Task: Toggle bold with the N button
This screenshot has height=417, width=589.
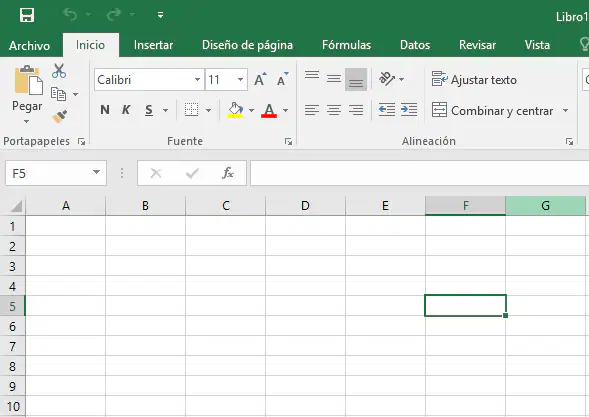Action: tap(105, 110)
